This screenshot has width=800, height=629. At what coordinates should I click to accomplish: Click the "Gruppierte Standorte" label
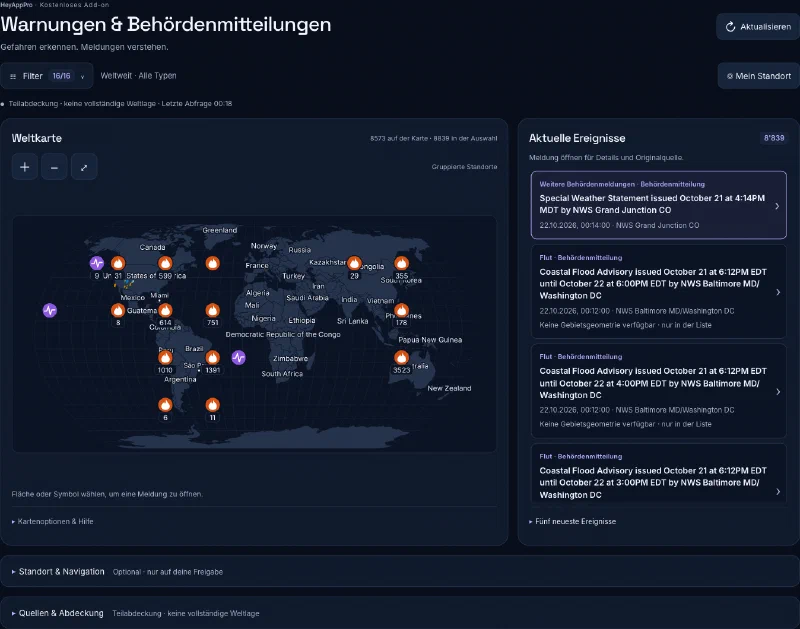464,167
